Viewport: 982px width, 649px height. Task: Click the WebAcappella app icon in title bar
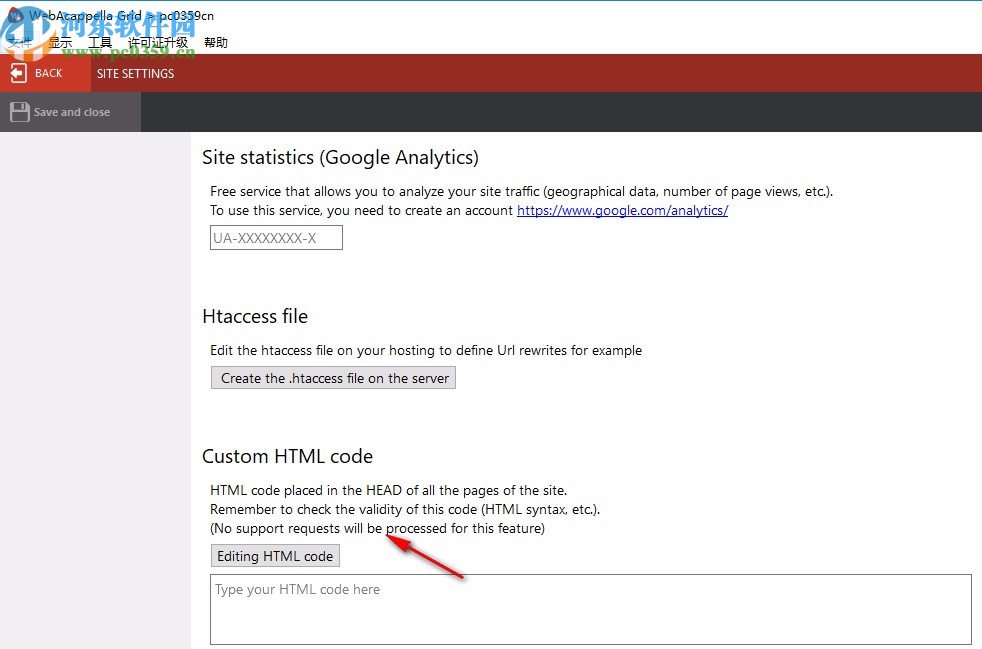[x=15, y=16]
